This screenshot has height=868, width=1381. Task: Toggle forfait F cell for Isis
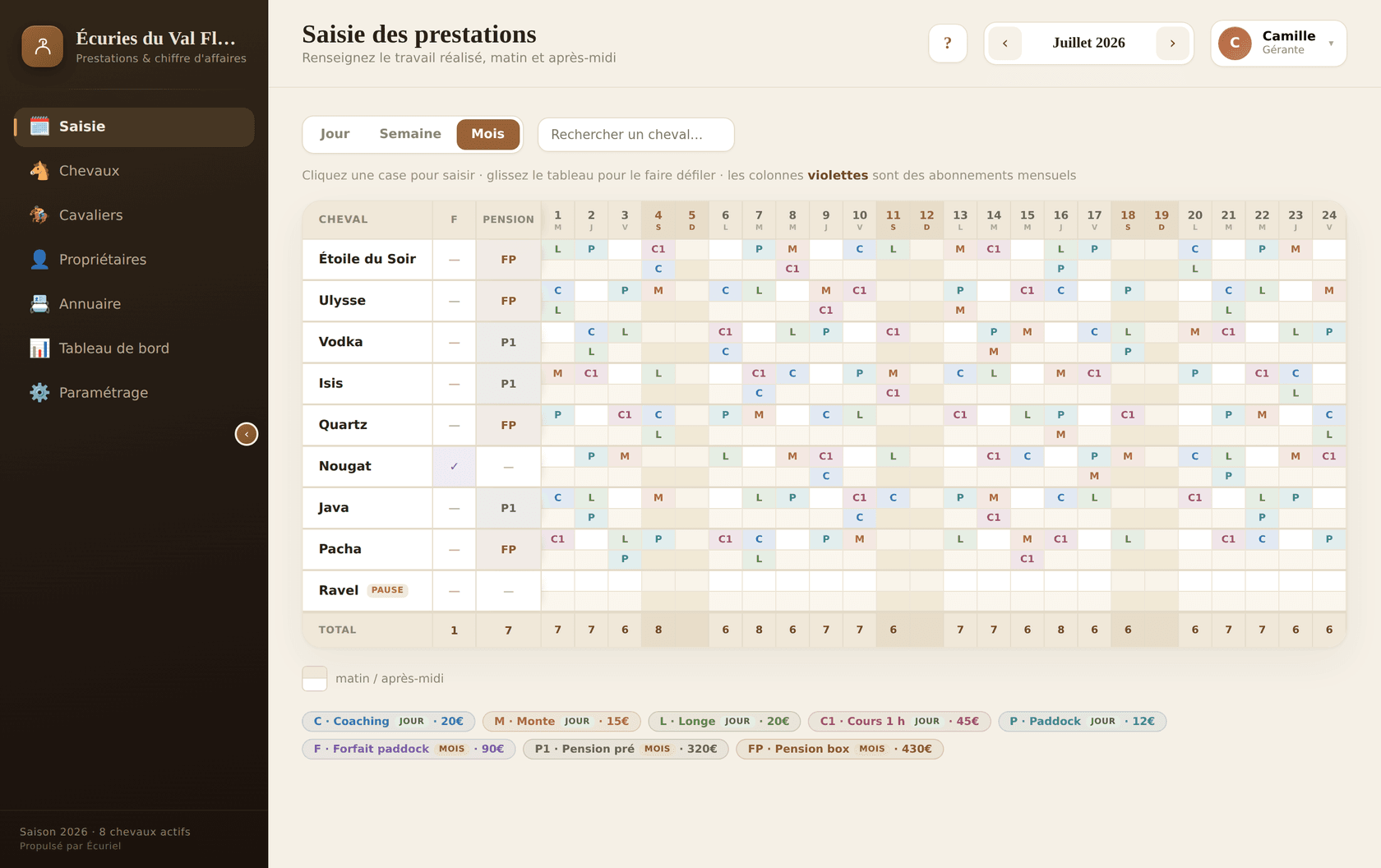pyautogui.click(x=454, y=383)
